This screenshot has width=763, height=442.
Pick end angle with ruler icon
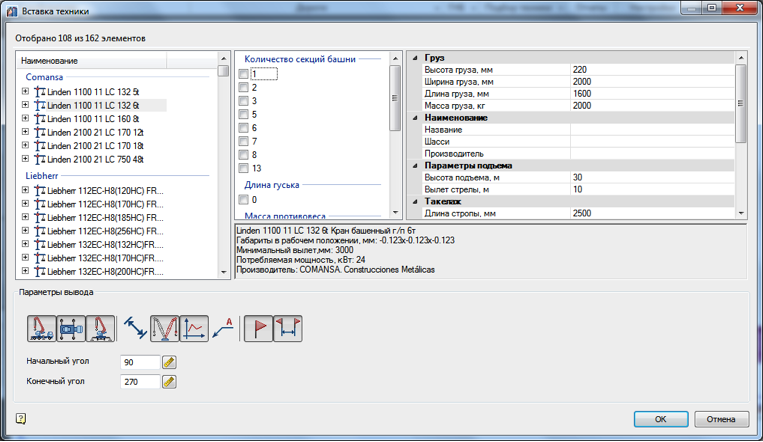[x=169, y=382]
